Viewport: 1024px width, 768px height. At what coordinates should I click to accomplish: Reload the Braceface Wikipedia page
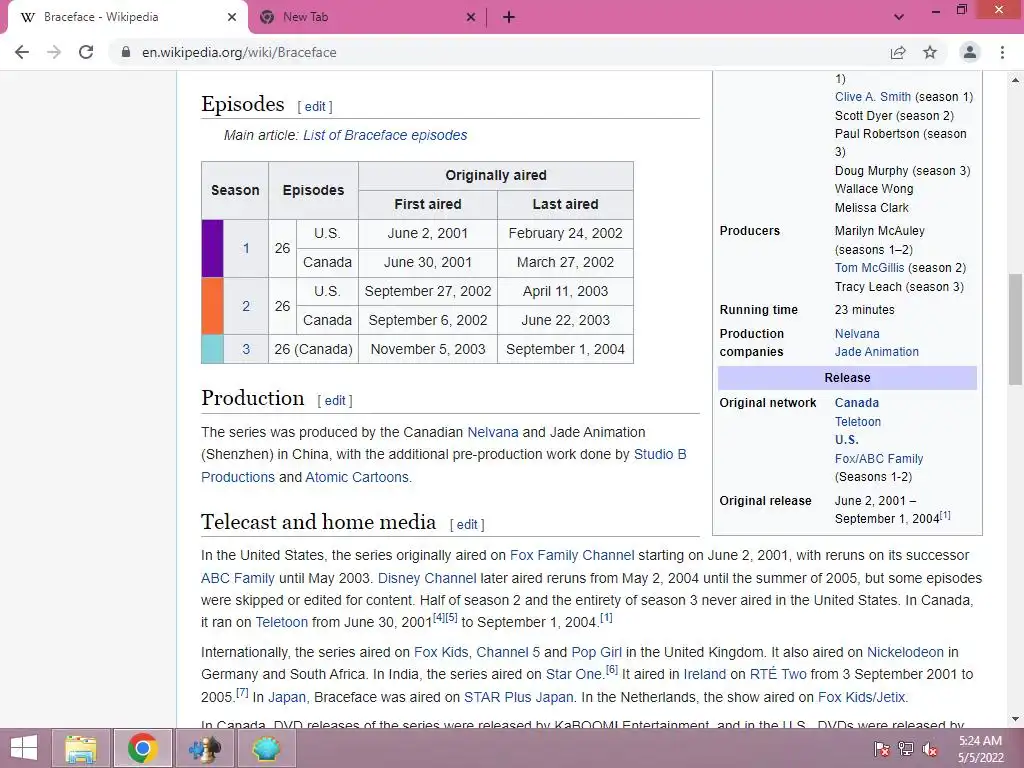coord(86,52)
